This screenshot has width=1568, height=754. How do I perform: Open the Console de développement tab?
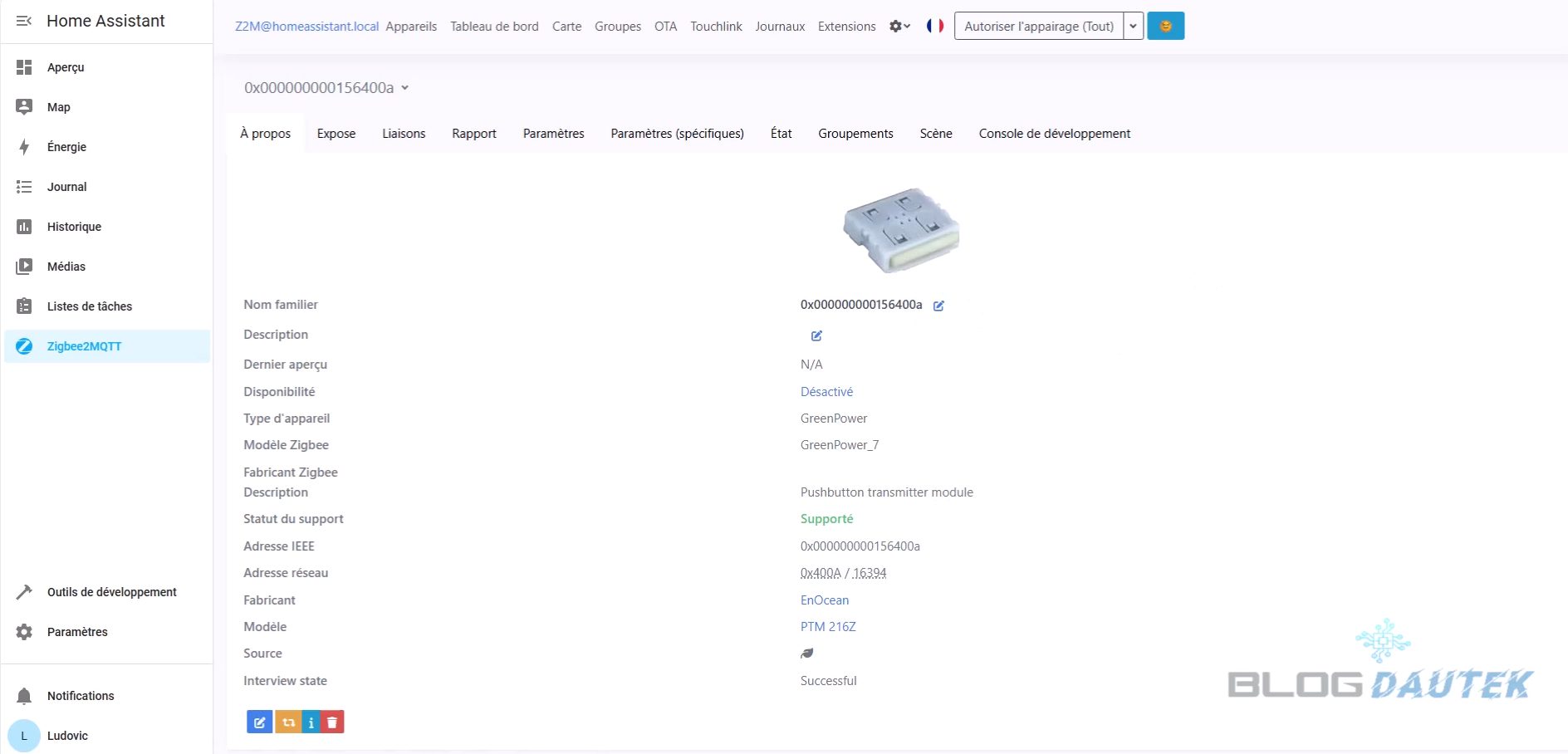[x=1054, y=134]
